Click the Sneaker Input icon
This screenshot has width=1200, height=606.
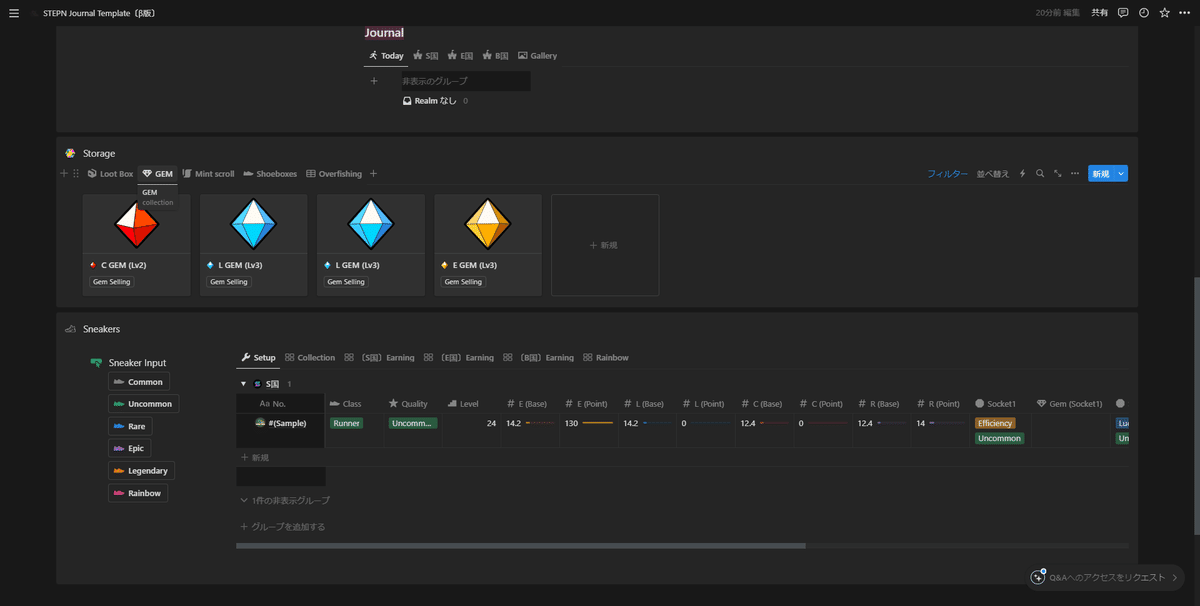tap(96, 363)
